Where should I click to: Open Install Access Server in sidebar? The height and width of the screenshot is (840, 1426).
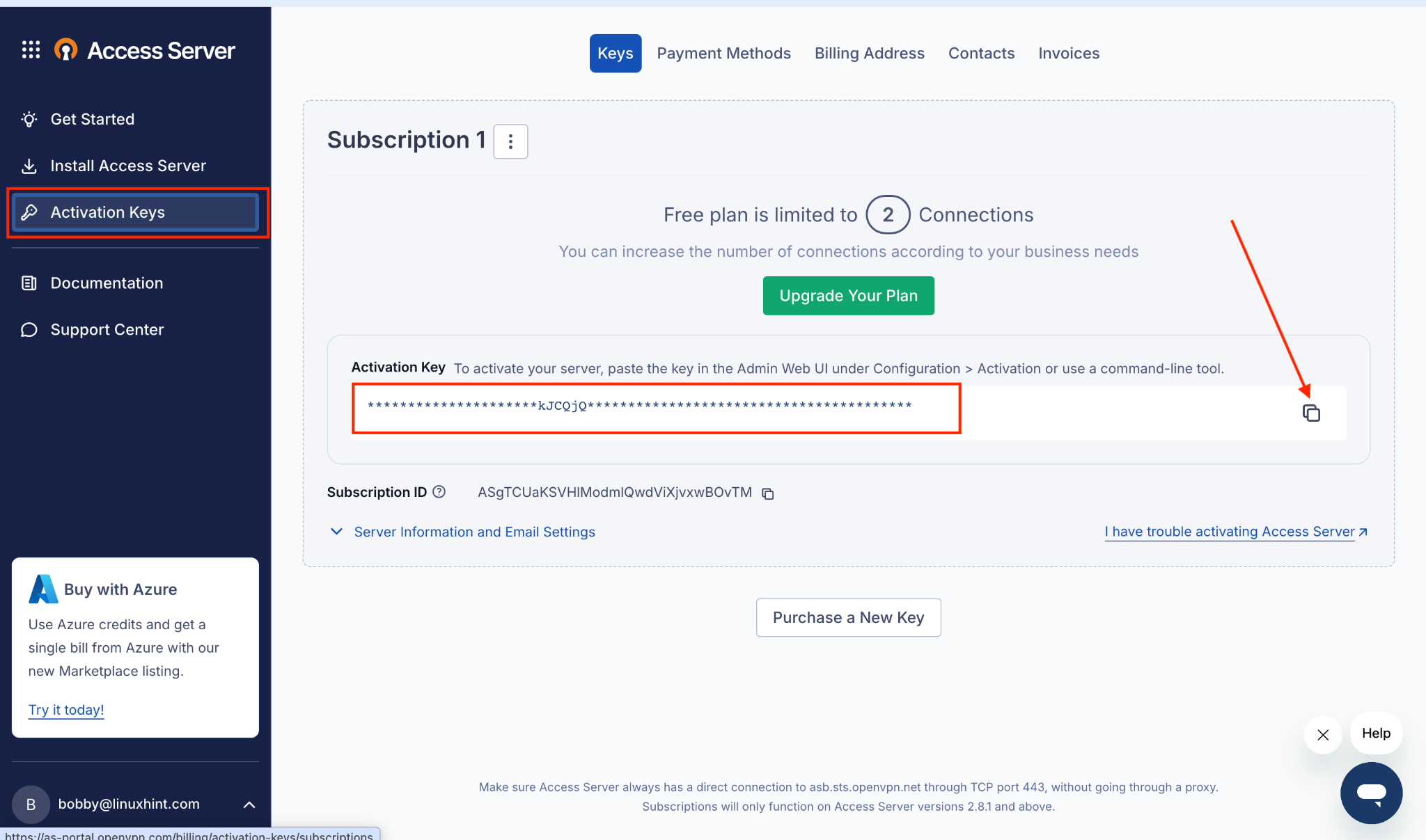click(x=128, y=166)
